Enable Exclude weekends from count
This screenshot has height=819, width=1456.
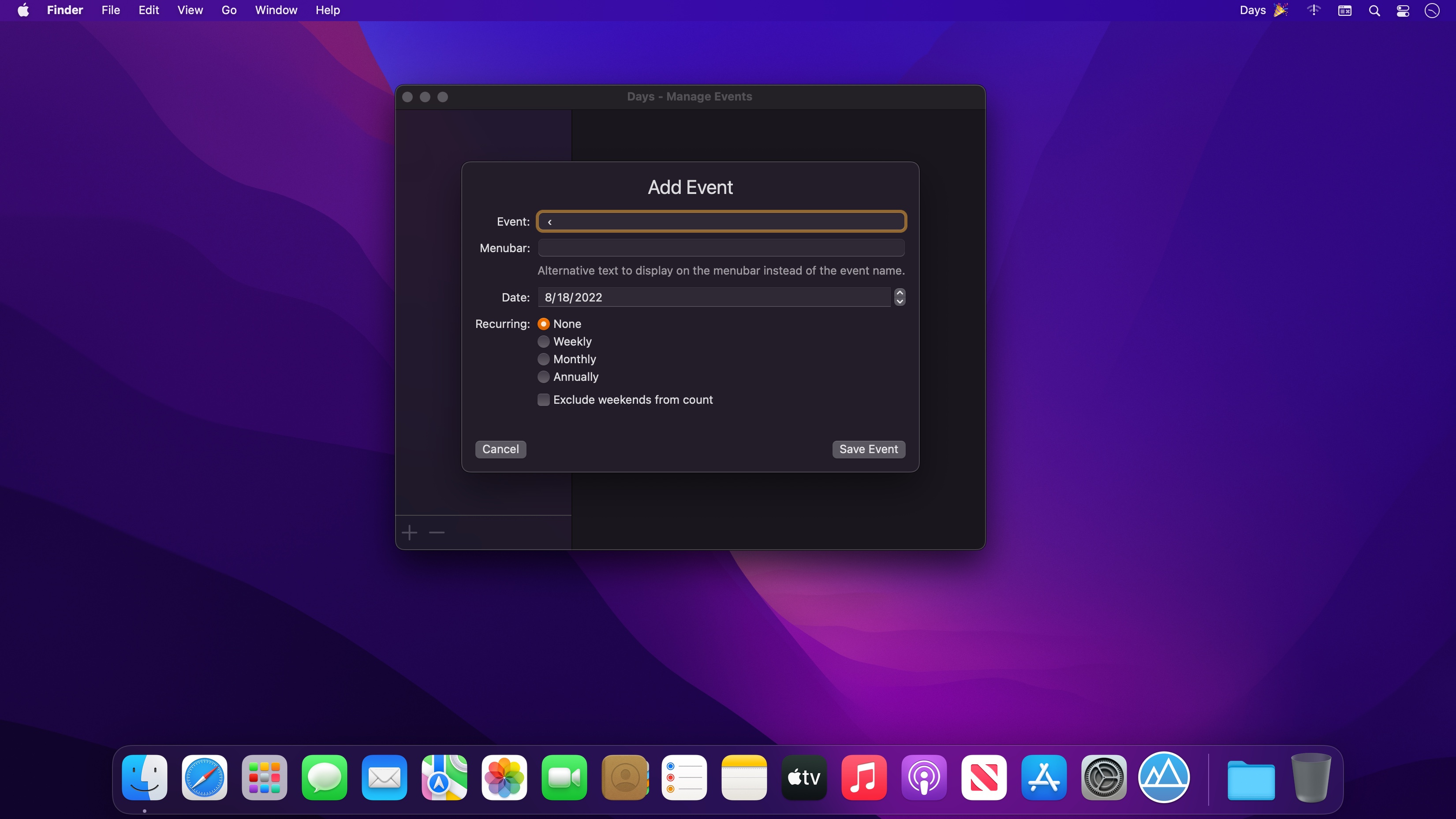543,400
